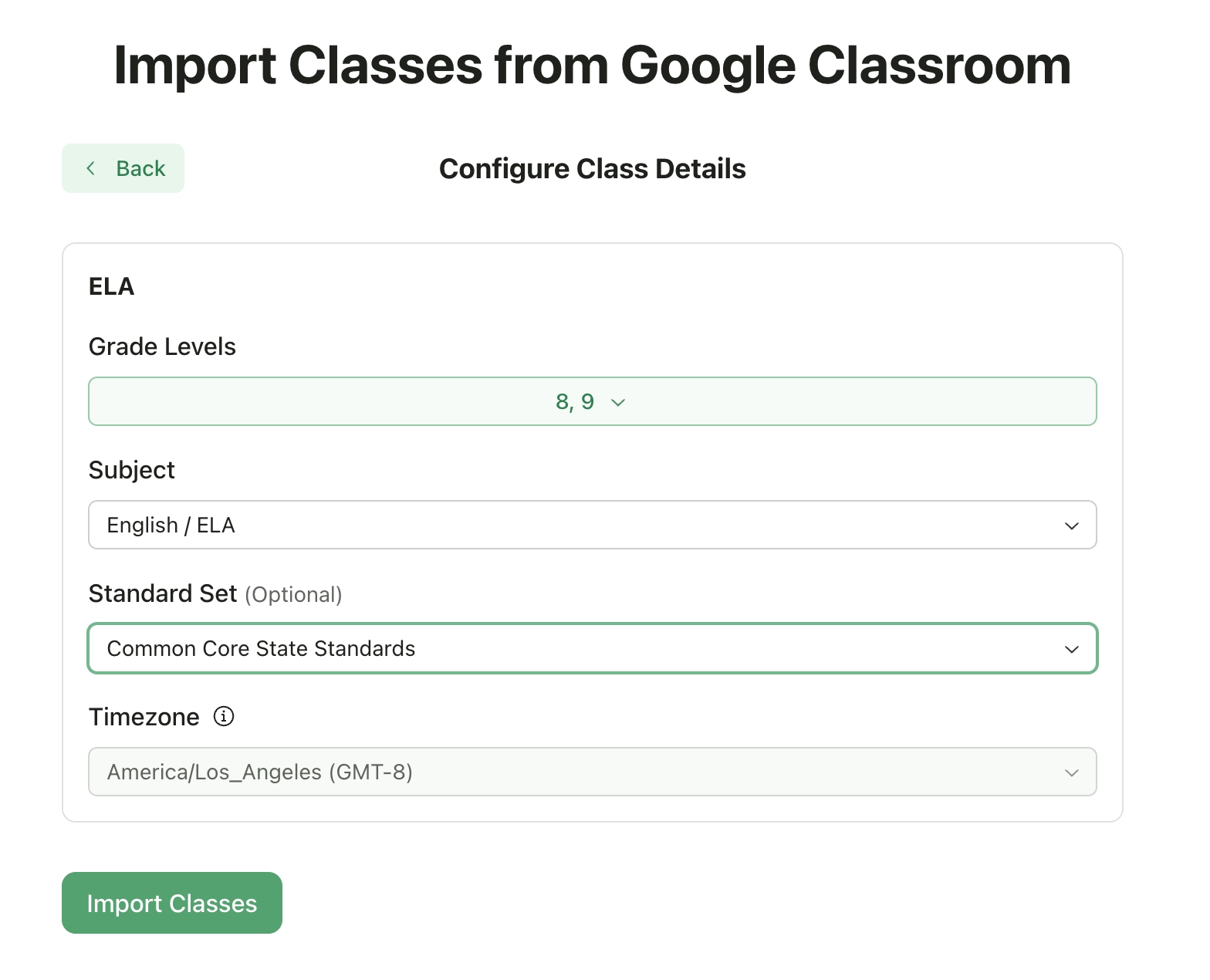
Task: Select Common Core State Standards field
Action: click(x=592, y=648)
